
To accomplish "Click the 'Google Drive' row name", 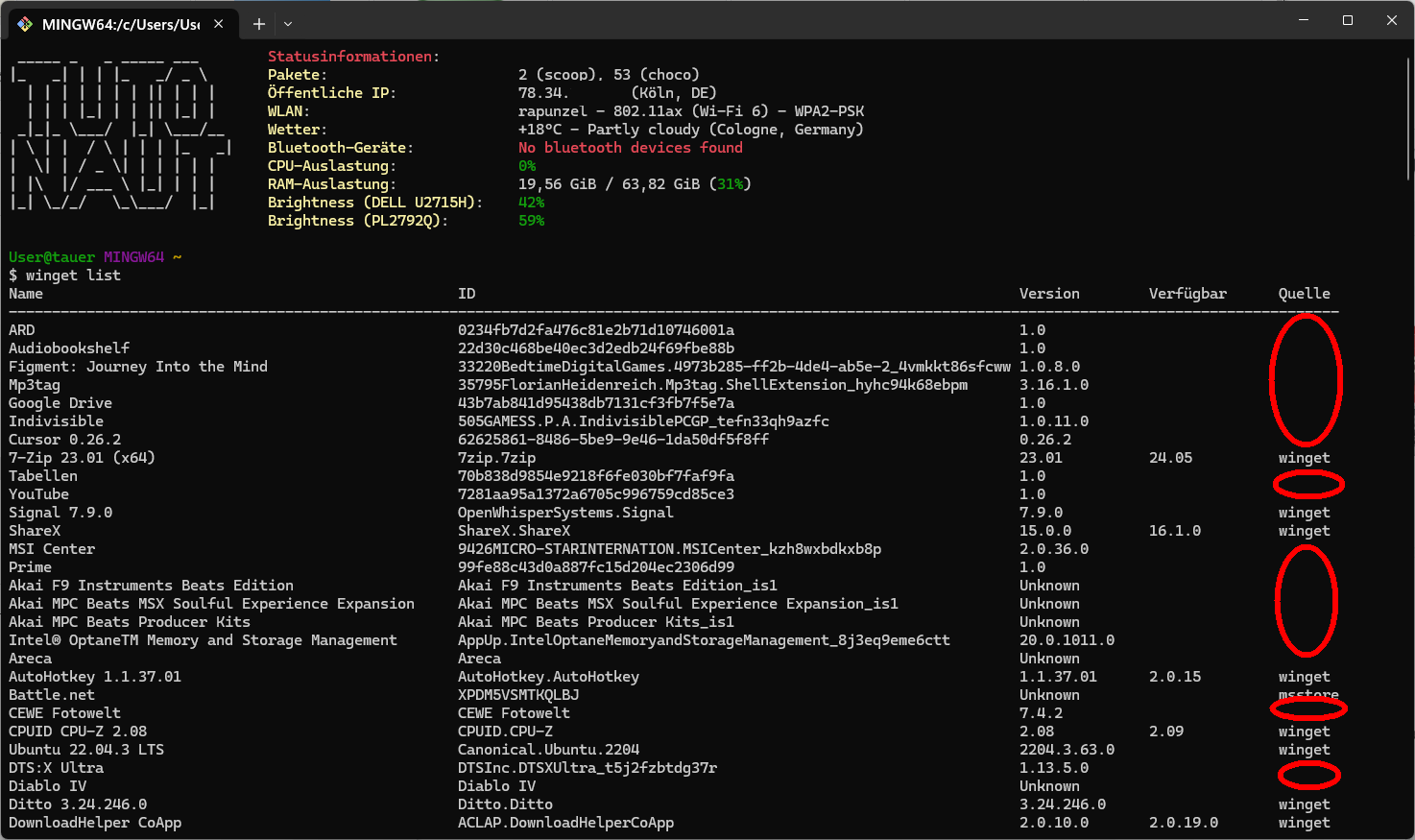I will pyautogui.click(x=60, y=403).
